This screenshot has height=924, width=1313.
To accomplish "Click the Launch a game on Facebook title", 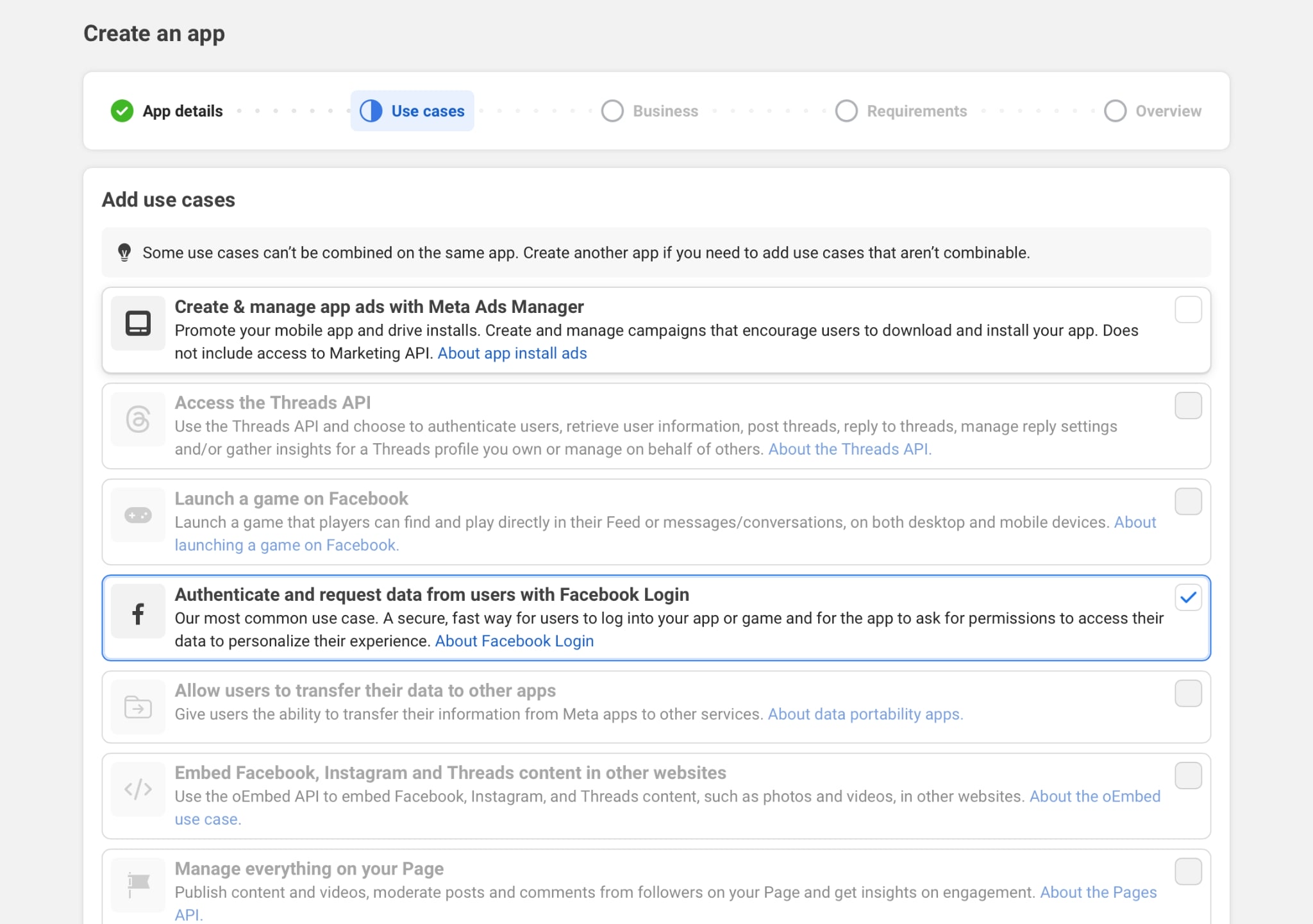I will point(291,499).
